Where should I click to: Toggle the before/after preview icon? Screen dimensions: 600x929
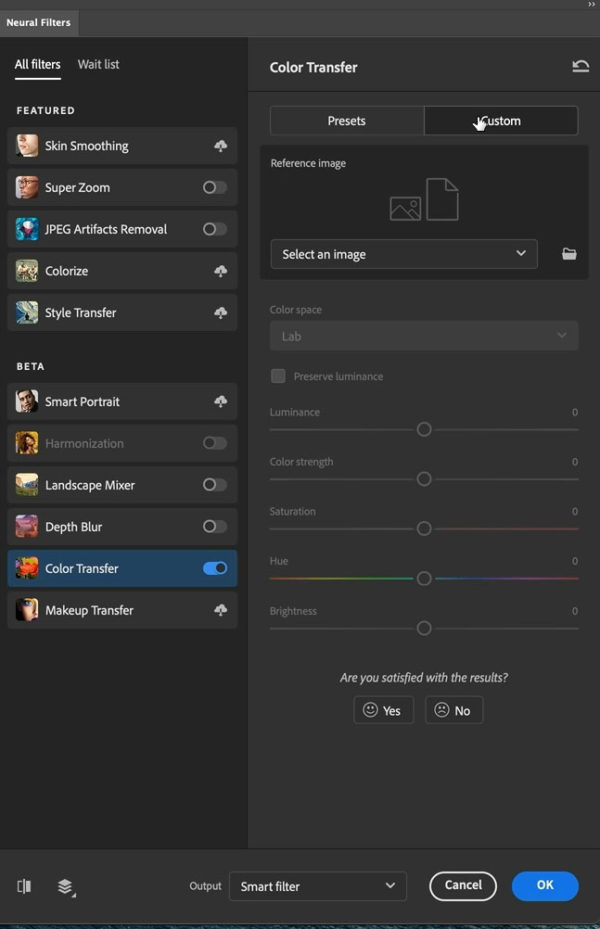tap(24, 886)
